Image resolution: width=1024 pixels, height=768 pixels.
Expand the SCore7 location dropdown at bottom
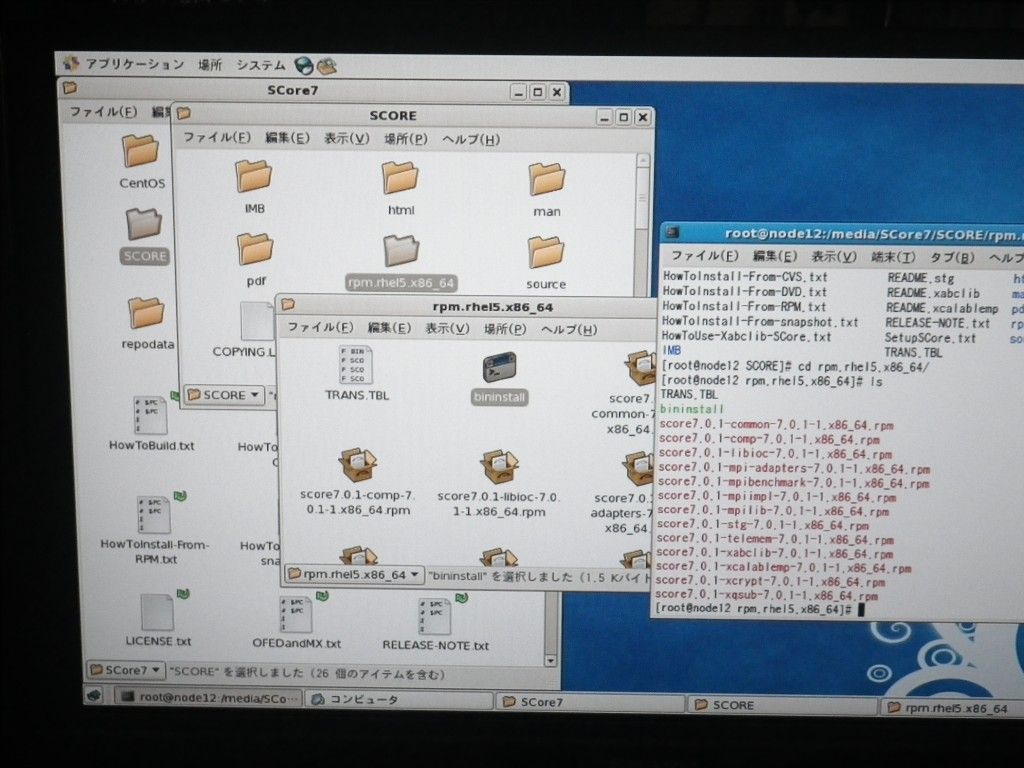125,670
